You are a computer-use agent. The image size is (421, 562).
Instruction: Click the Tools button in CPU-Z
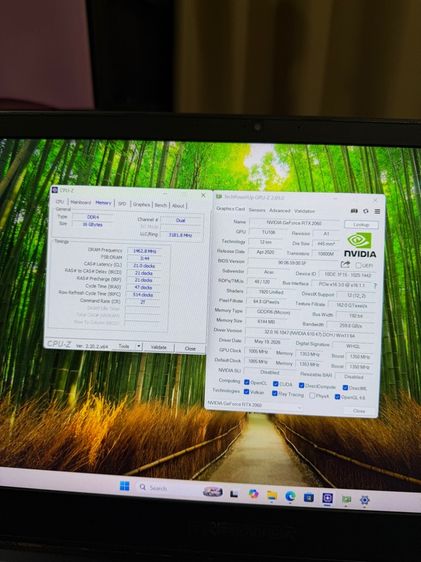124,346
